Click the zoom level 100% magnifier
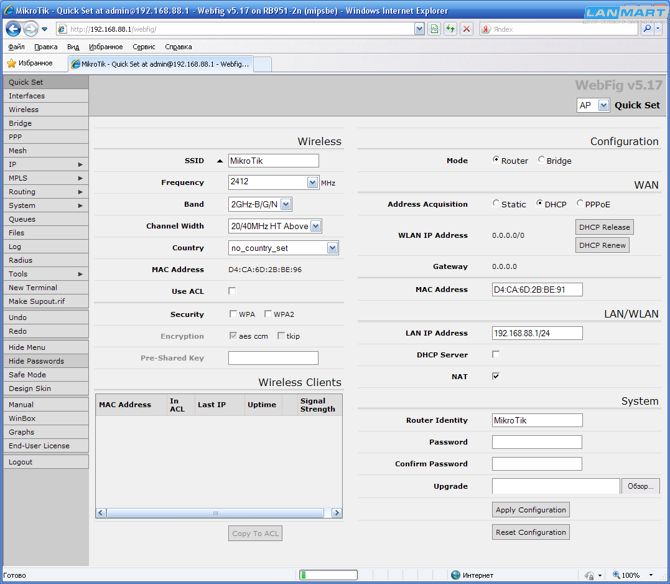 click(x=617, y=575)
